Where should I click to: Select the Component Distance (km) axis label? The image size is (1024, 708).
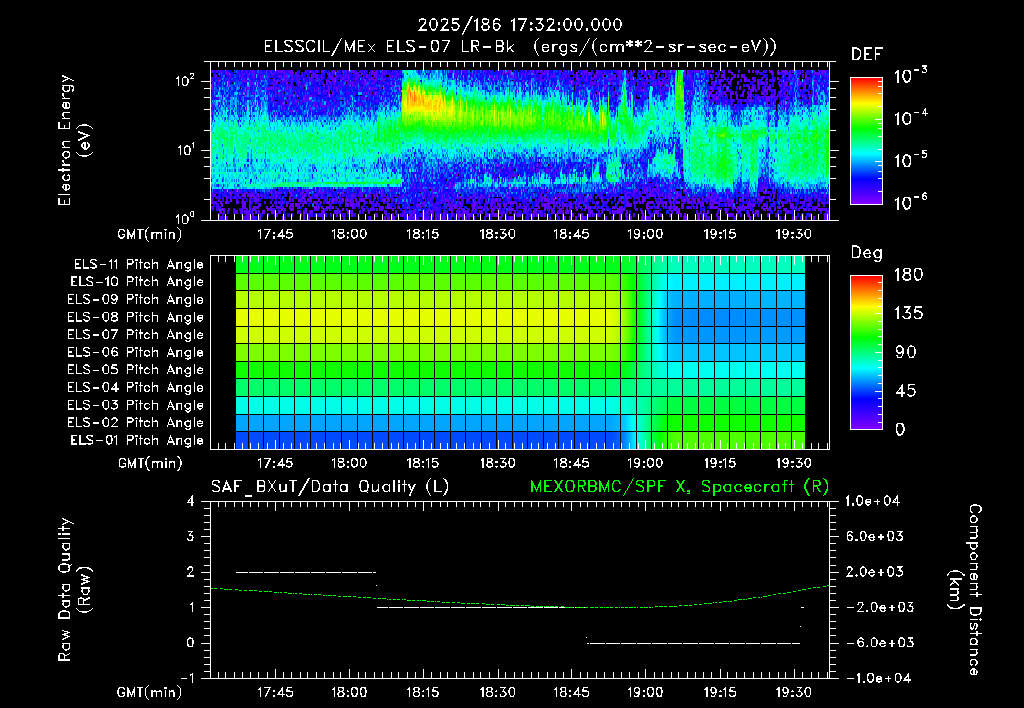(x=965, y=589)
